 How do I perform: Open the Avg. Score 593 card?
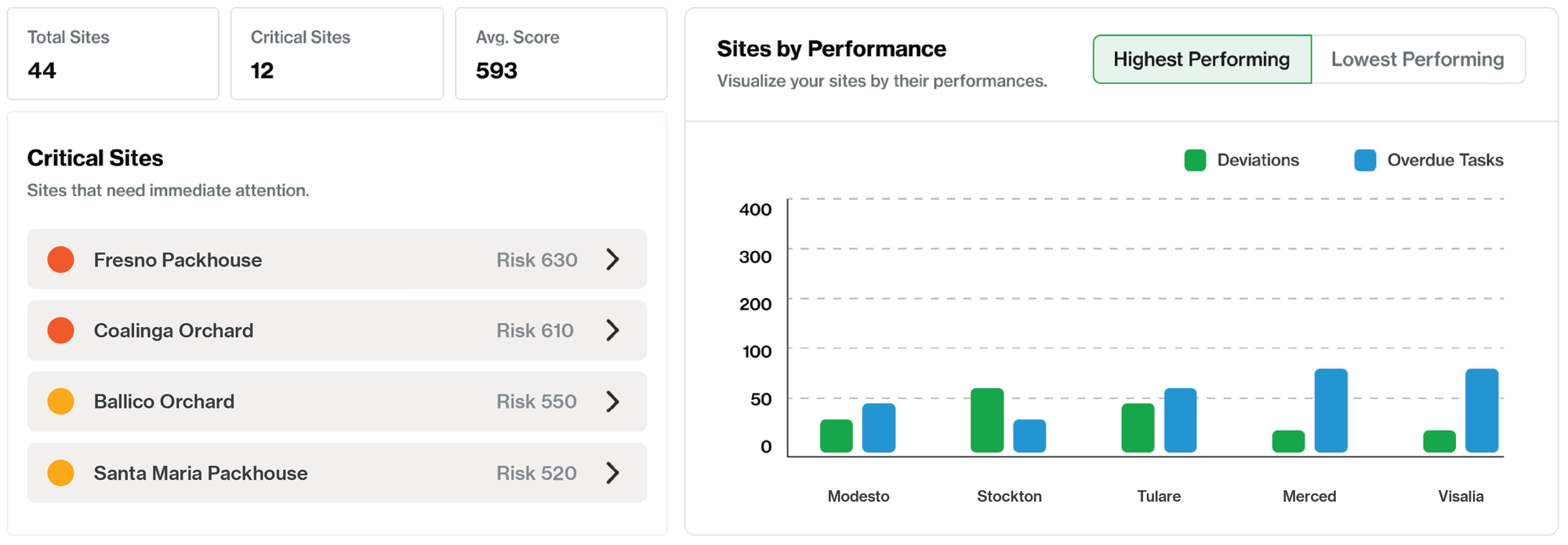click(561, 53)
